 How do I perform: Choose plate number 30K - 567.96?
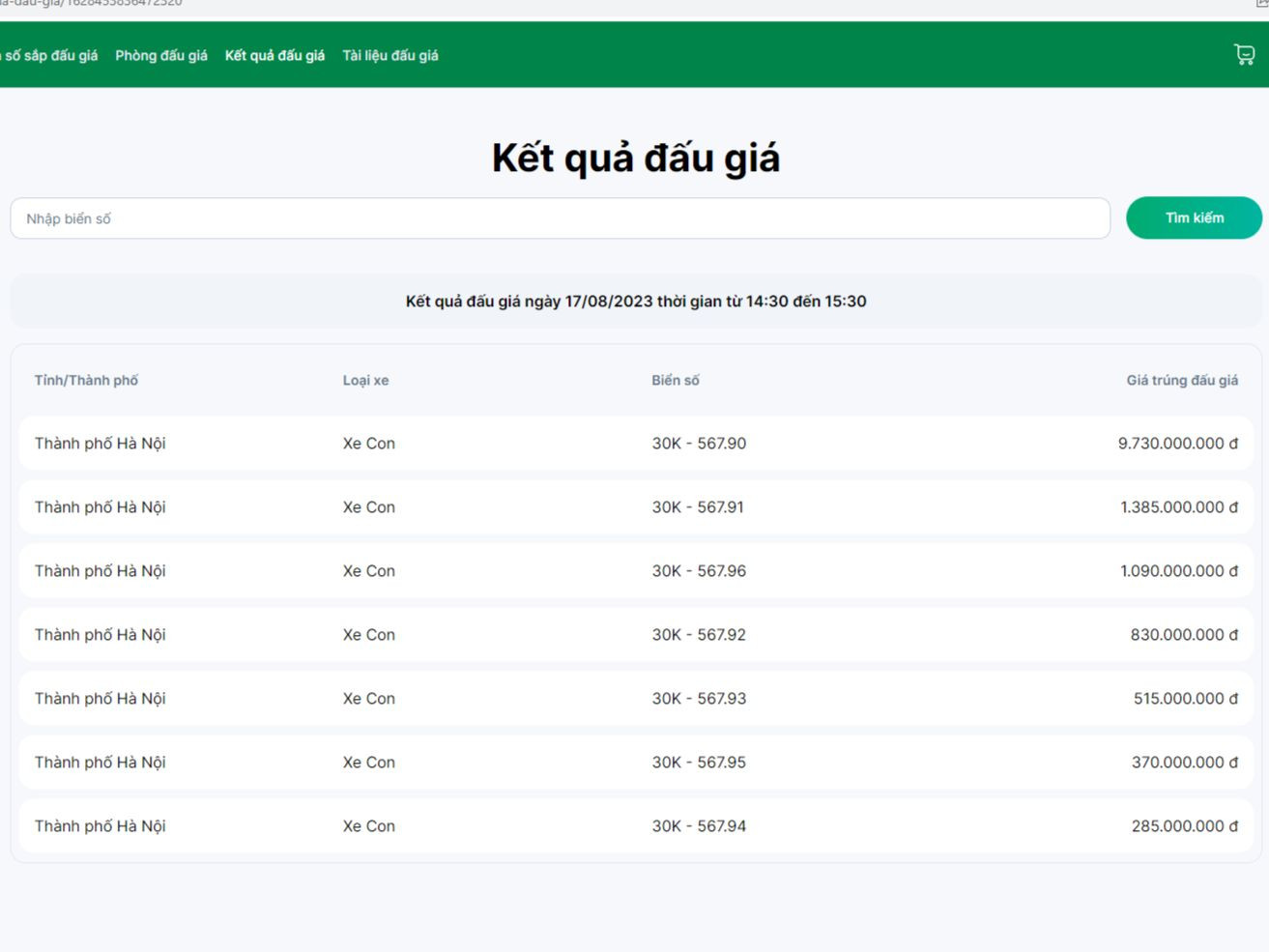click(699, 571)
